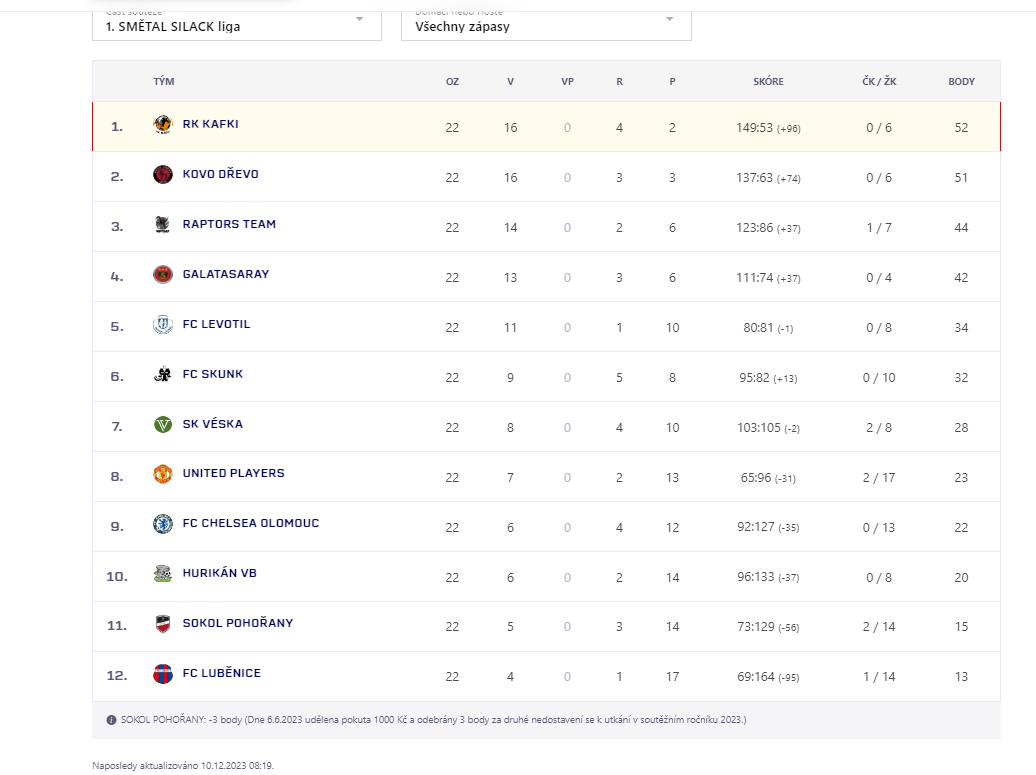Open the HURIKÁN VB team link

[219, 573]
